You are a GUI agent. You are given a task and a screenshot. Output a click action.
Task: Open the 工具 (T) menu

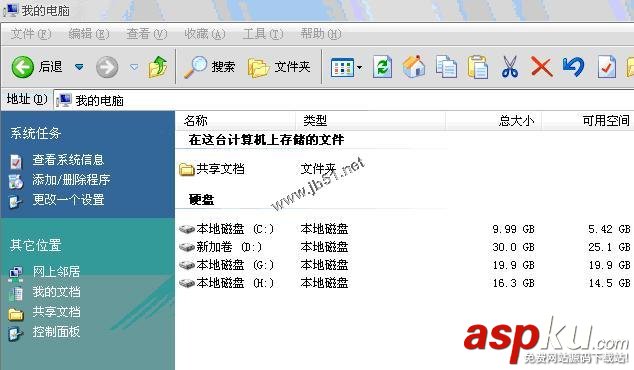(263, 34)
